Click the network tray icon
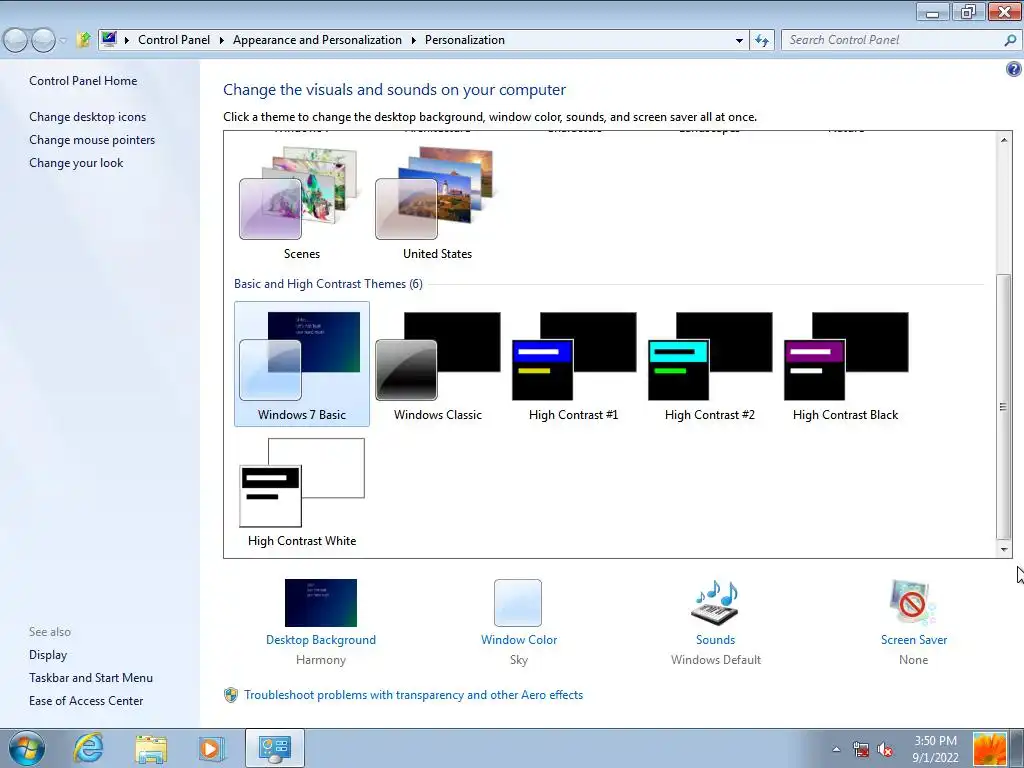 click(x=861, y=749)
